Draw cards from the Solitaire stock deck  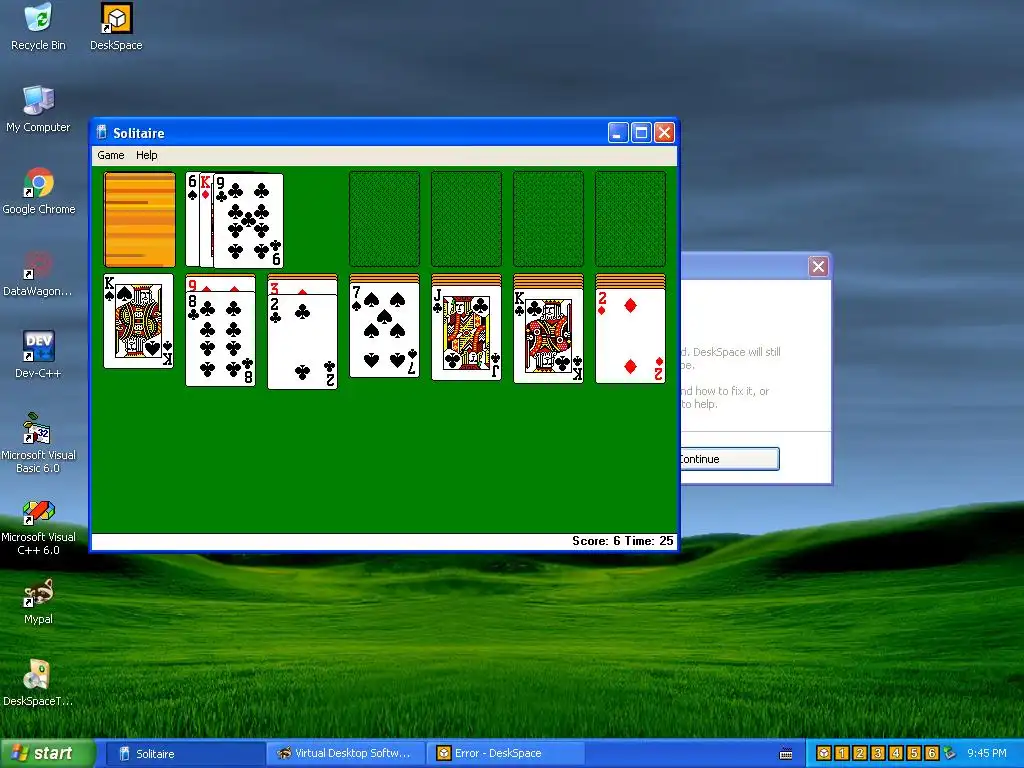click(139, 219)
